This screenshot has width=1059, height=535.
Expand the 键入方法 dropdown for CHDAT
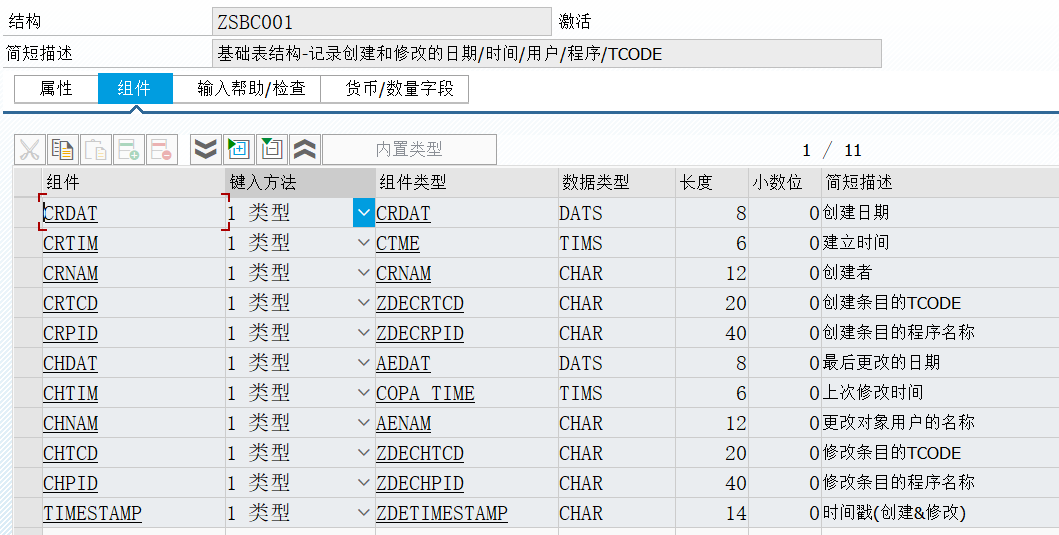click(x=363, y=363)
